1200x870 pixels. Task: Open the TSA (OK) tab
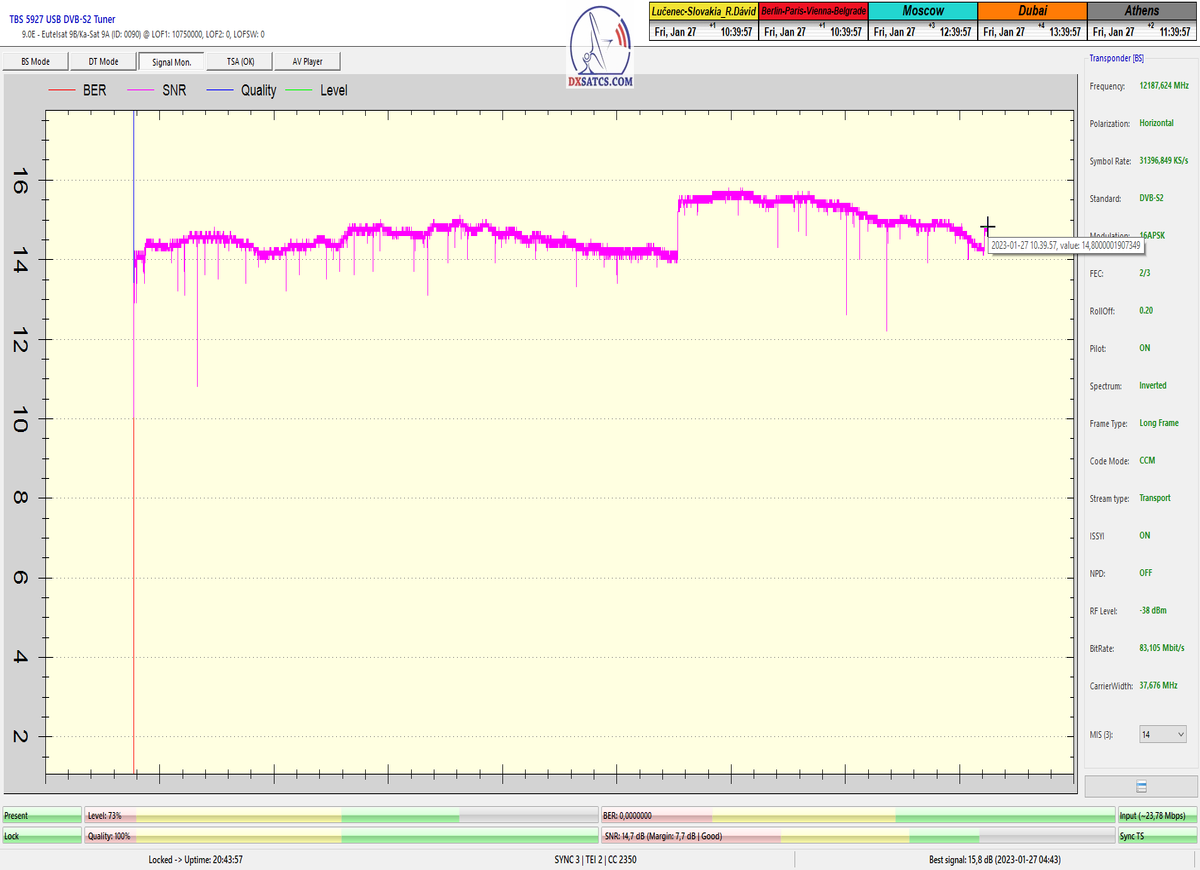point(240,61)
